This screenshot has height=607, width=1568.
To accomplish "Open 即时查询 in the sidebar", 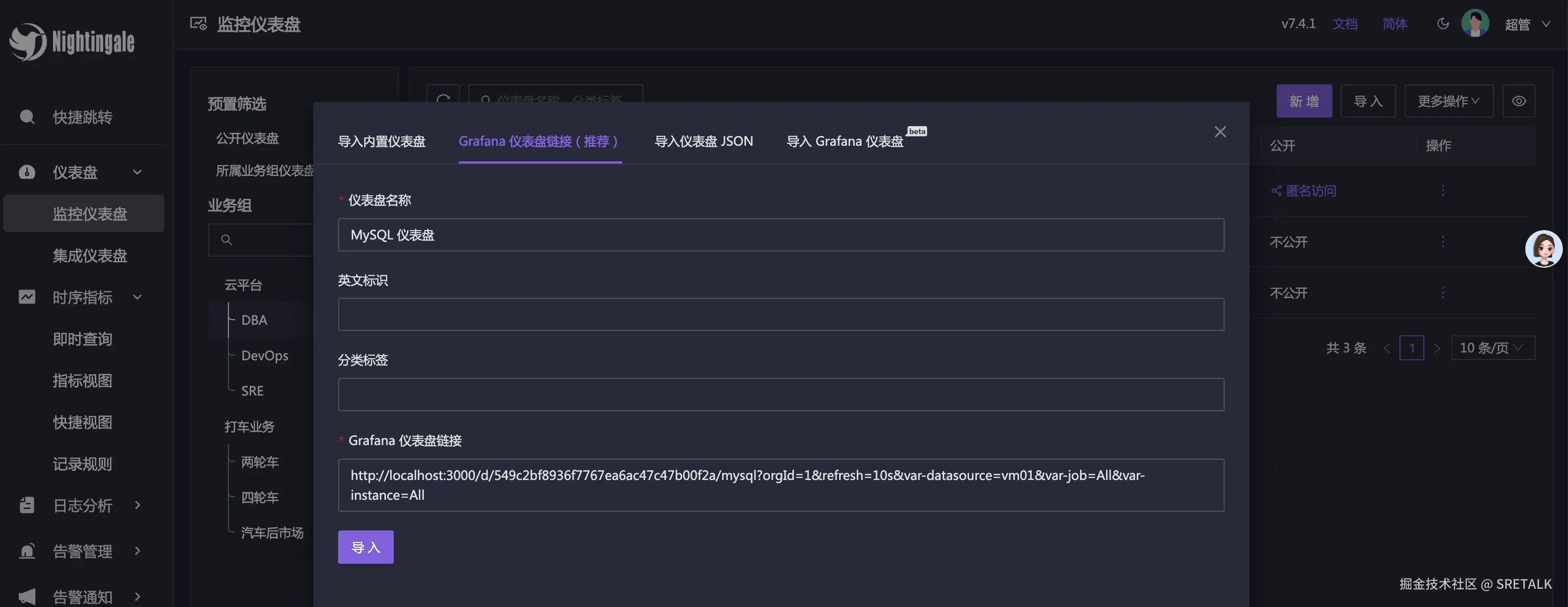I will coord(83,339).
